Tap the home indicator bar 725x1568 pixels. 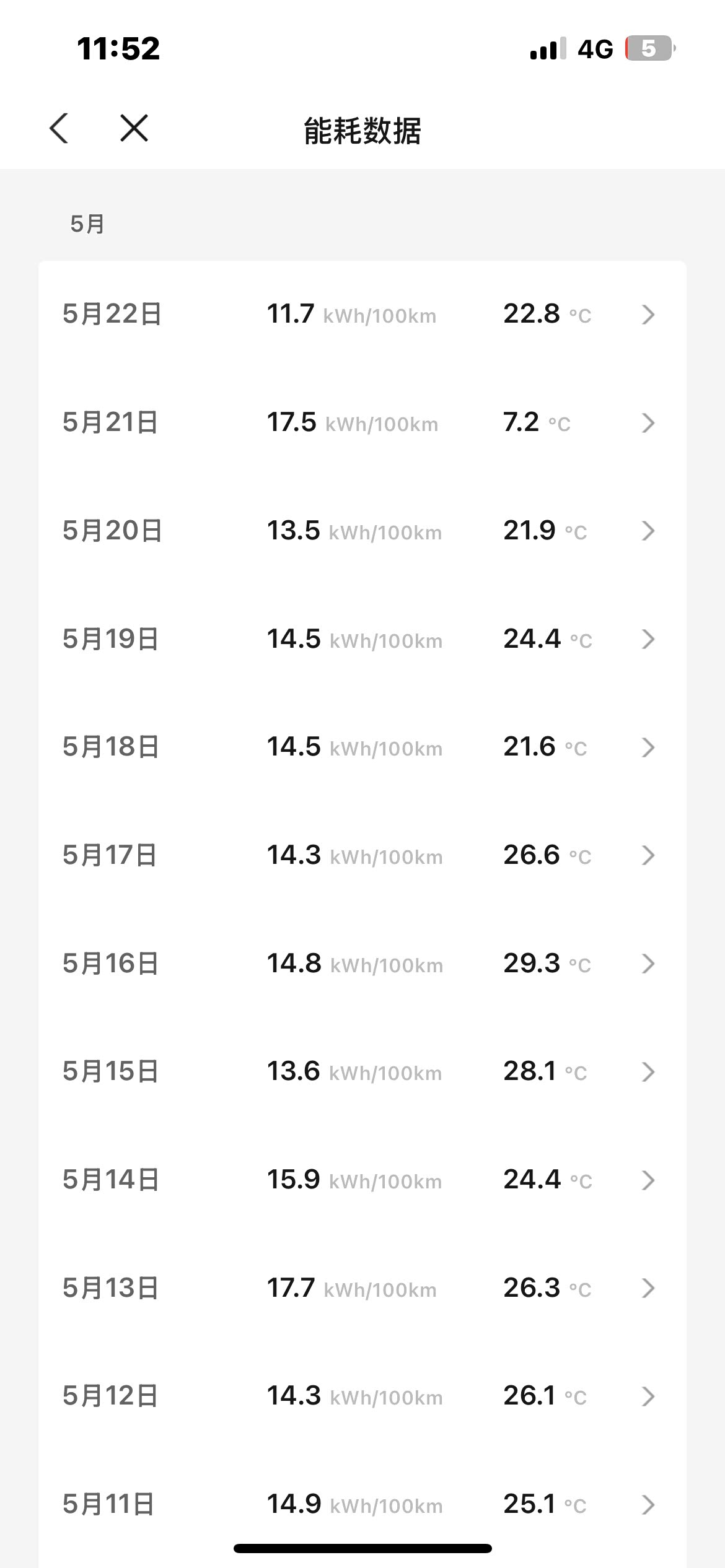click(362, 1548)
